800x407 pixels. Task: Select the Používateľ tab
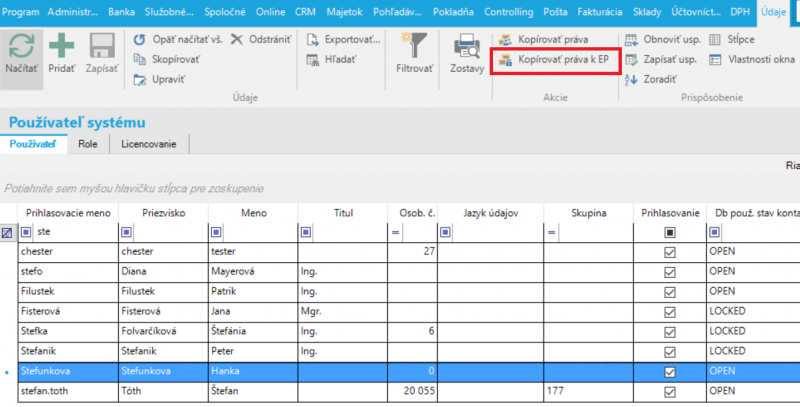[x=33, y=144]
